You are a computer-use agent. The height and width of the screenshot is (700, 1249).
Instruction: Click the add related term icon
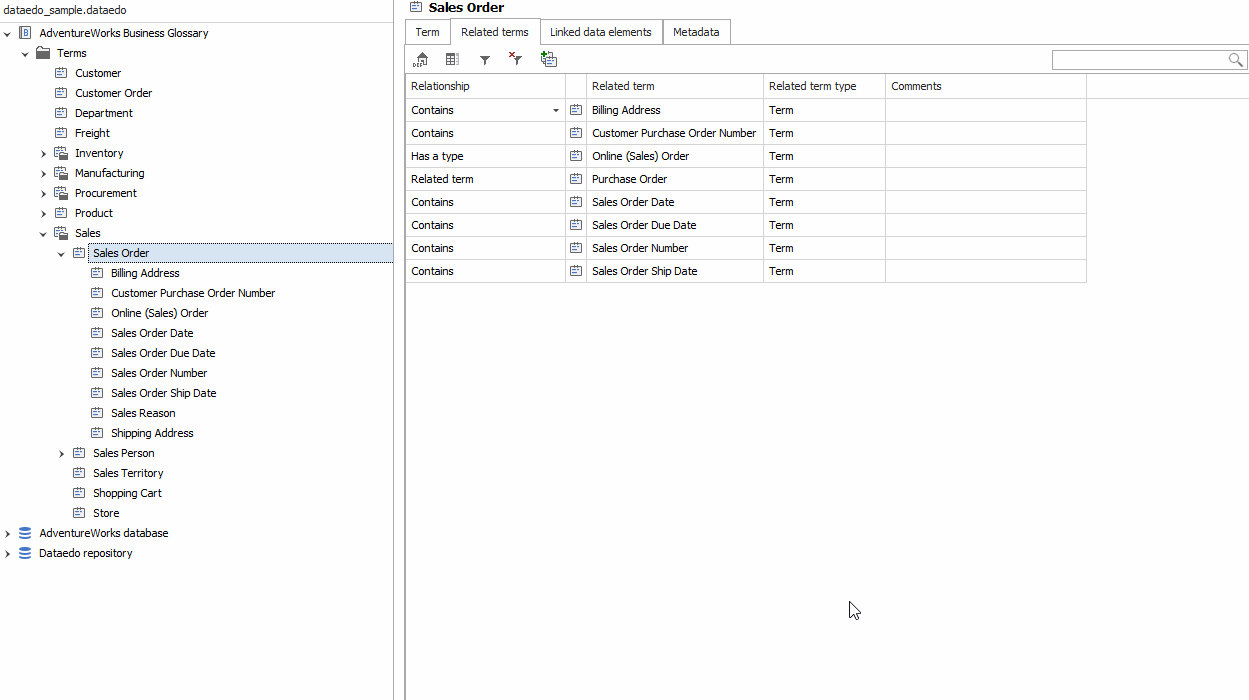[548, 60]
